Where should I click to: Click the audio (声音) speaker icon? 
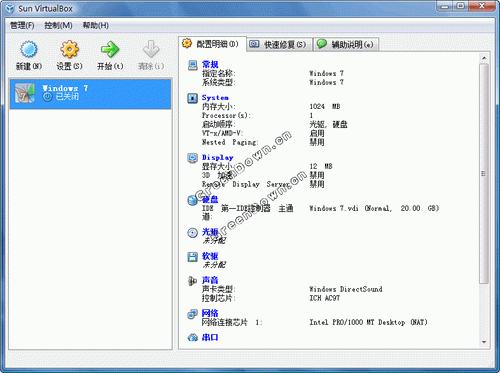point(193,281)
